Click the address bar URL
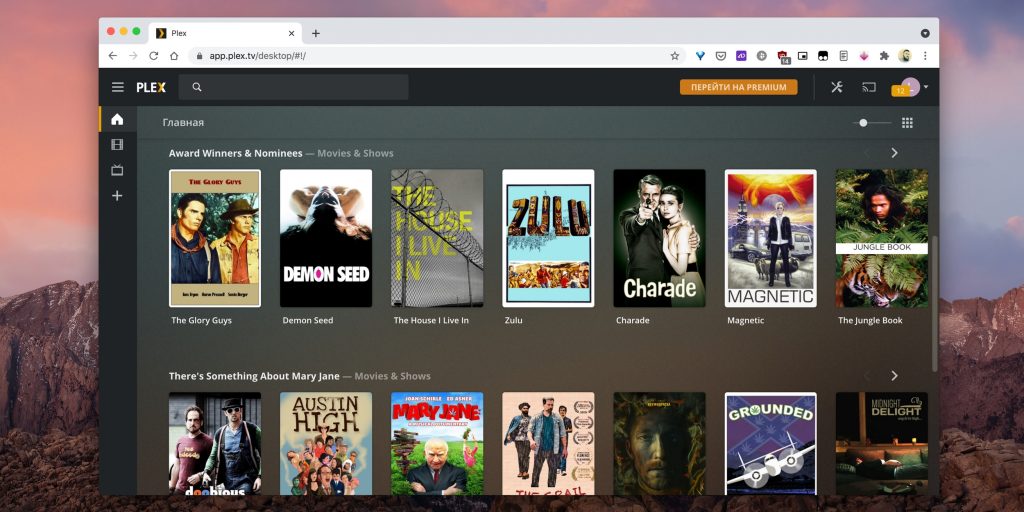This screenshot has height=512, width=1024. pyautogui.click(x=257, y=56)
